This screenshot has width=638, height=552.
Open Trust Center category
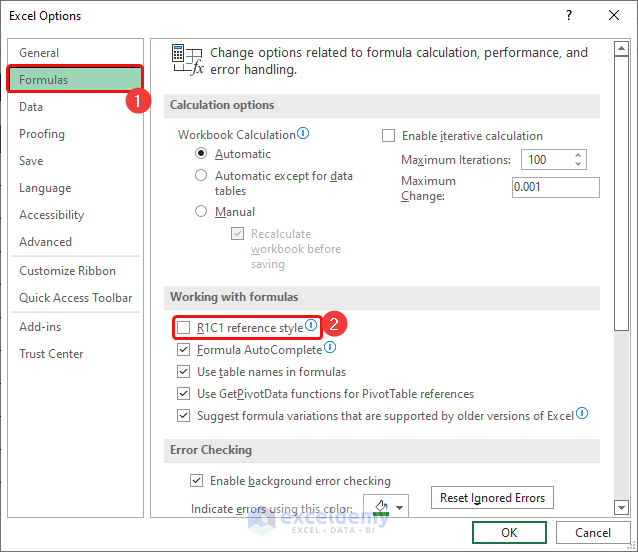coord(76,354)
